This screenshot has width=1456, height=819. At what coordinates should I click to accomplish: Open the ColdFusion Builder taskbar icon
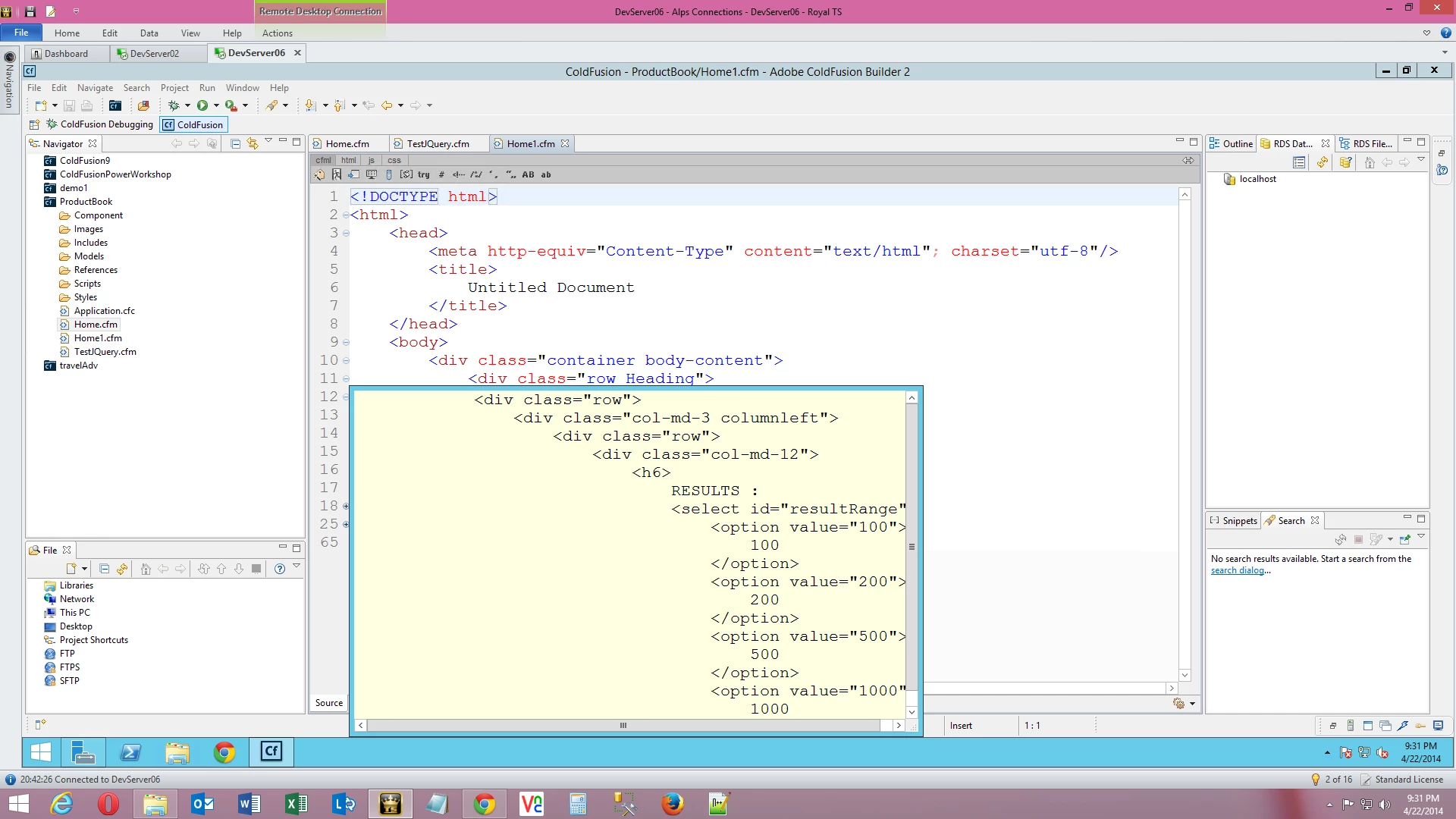pyautogui.click(x=271, y=752)
